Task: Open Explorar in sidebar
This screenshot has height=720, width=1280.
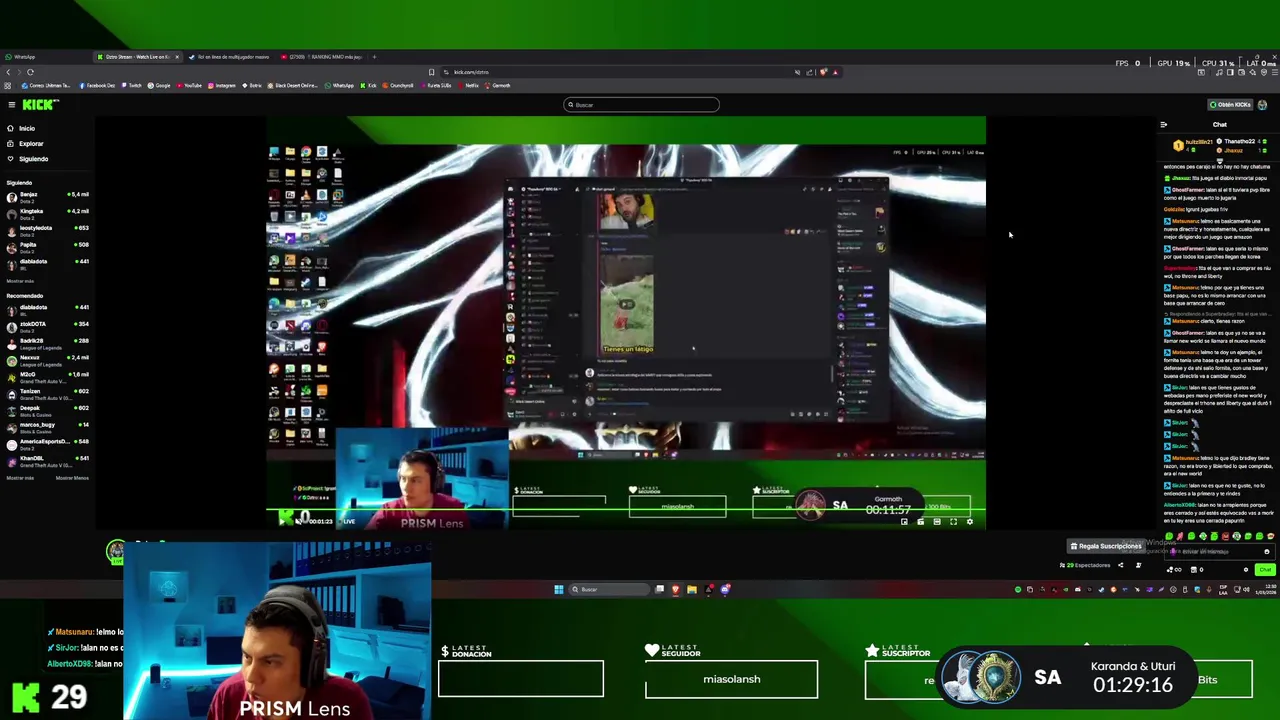Action: pos(25,143)
